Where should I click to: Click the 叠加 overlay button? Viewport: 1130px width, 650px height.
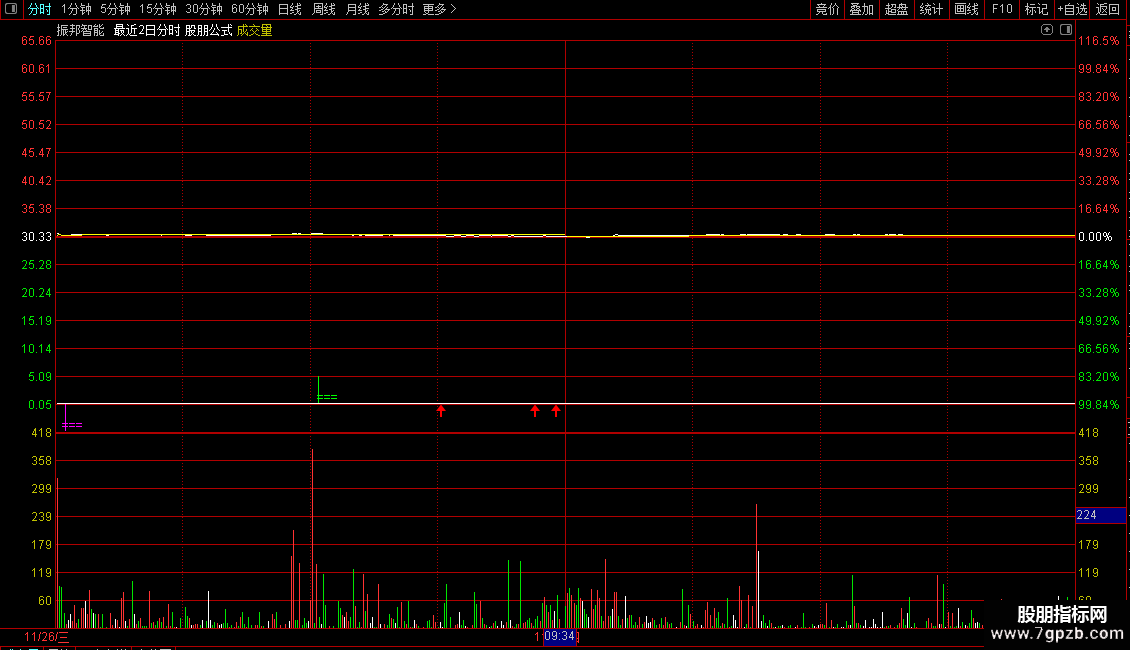861,9
